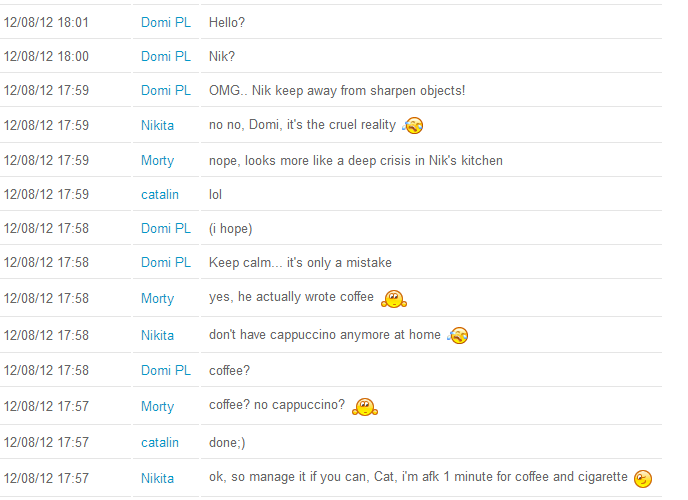Click the 12/08/12 18:01 timestamp

[x=46, y=22]
